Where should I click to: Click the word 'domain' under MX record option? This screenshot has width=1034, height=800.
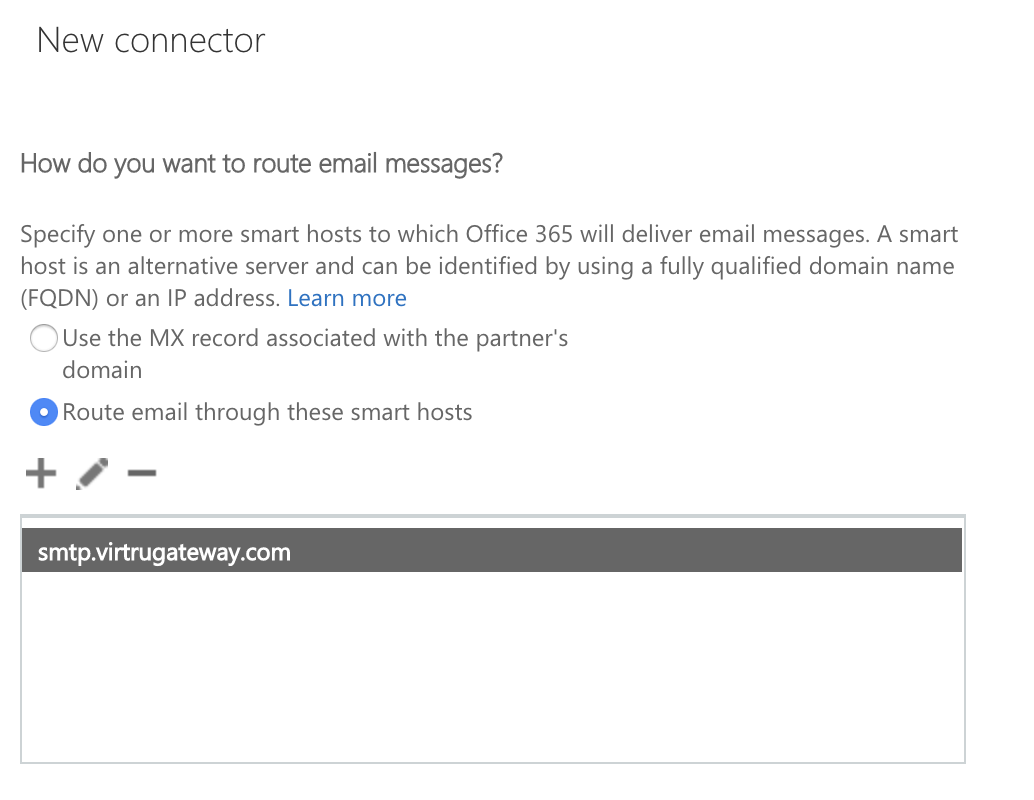102,370
